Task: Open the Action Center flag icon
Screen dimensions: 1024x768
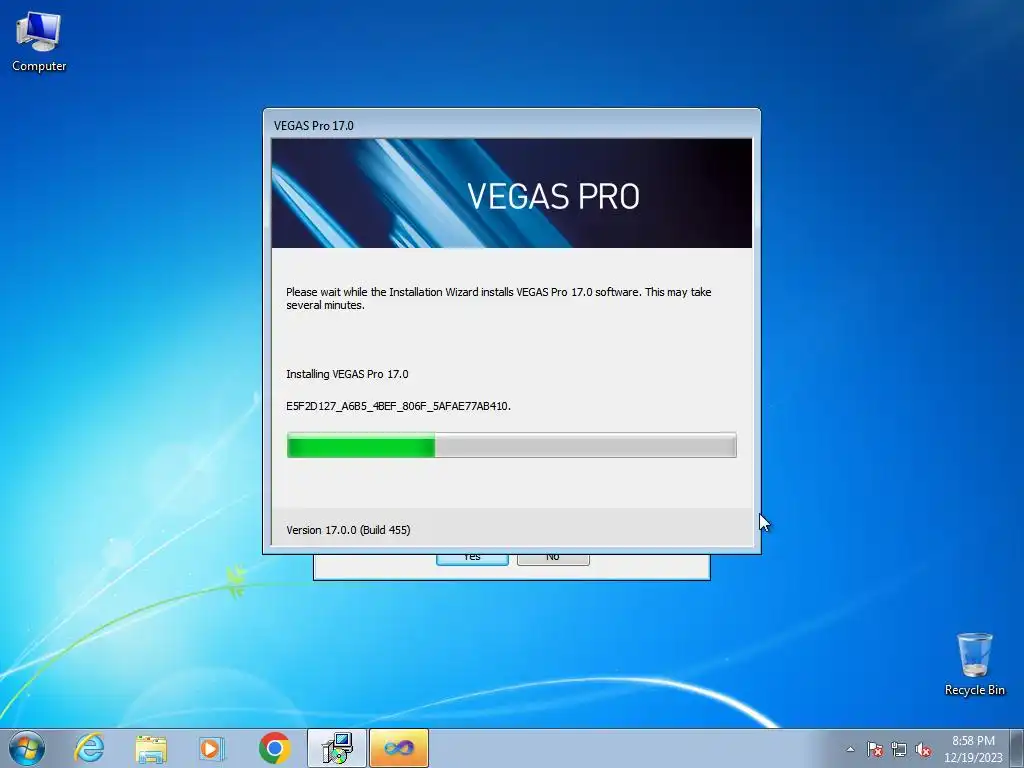Action: 875,749
